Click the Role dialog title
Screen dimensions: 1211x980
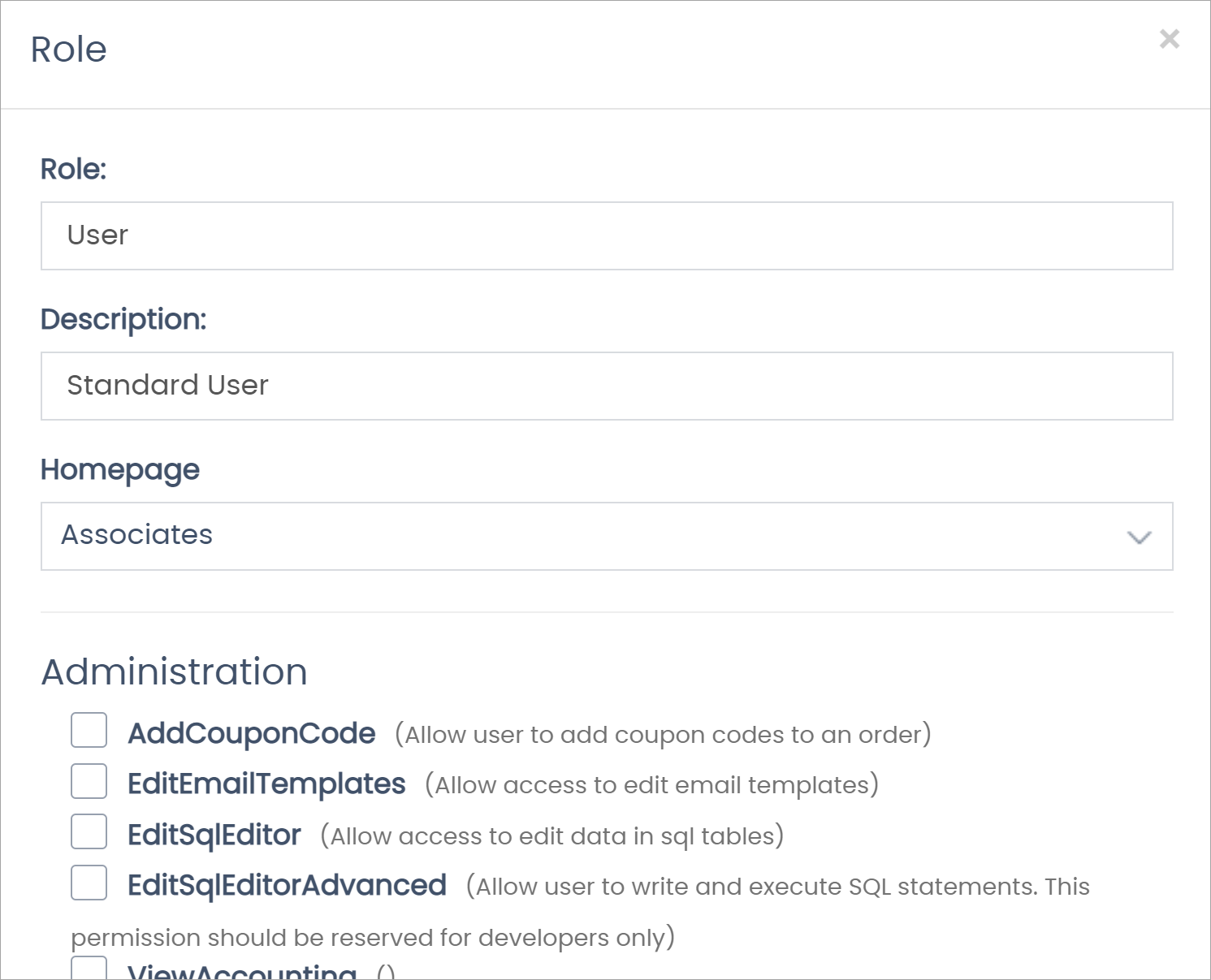coord(68,50)
